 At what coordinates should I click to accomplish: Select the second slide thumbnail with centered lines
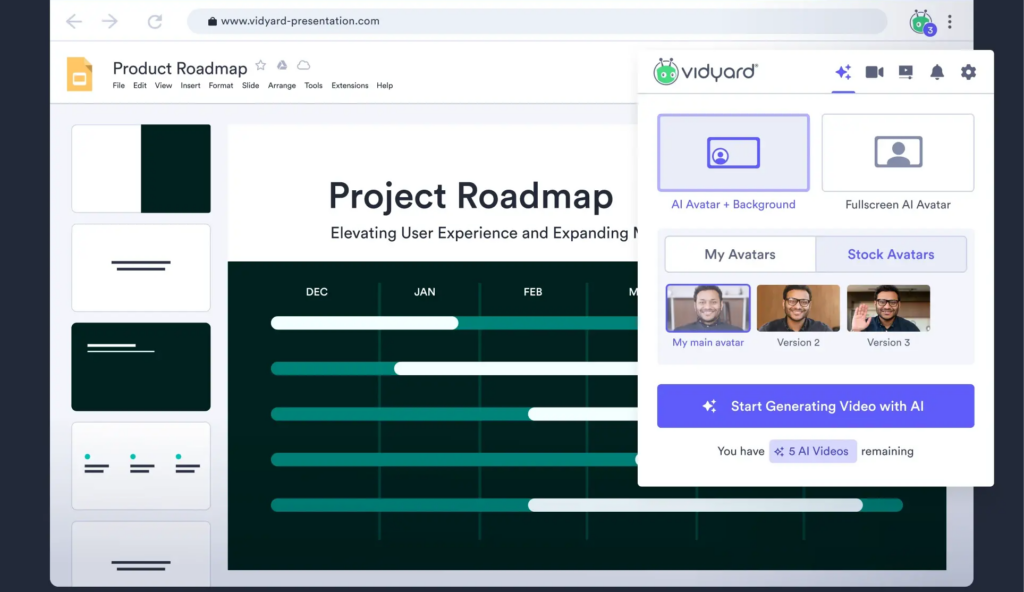coord(141,268)
